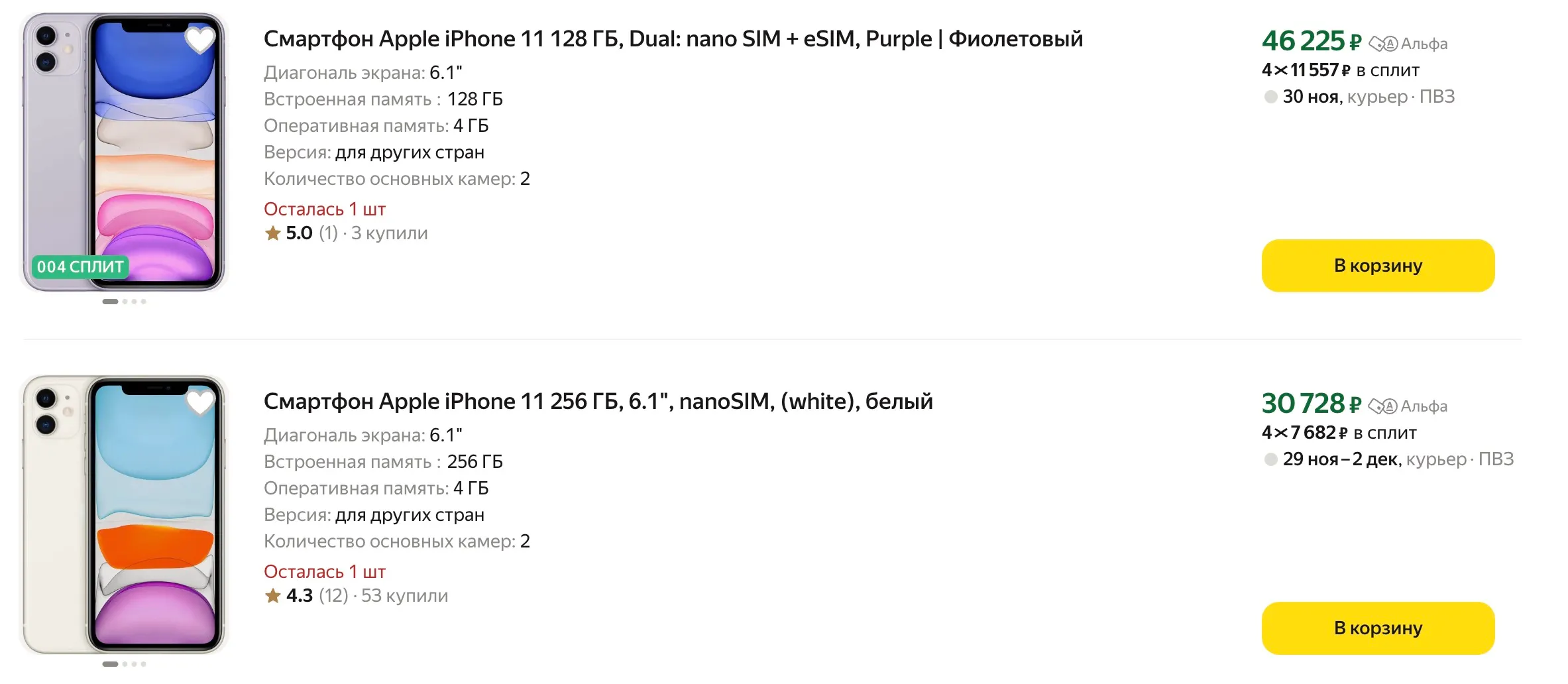Open the white iPhone 11 256 ГБ title
Screen dimensions: 1568x684
598,402
